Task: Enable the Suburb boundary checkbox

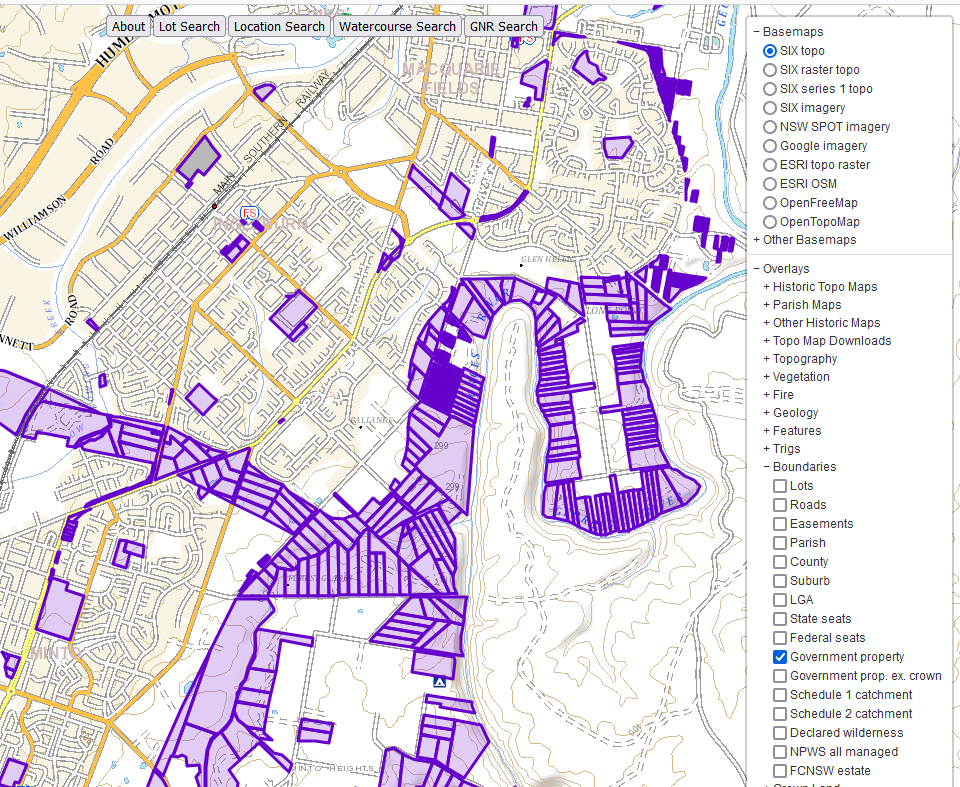Action: (x=779, y=581)
